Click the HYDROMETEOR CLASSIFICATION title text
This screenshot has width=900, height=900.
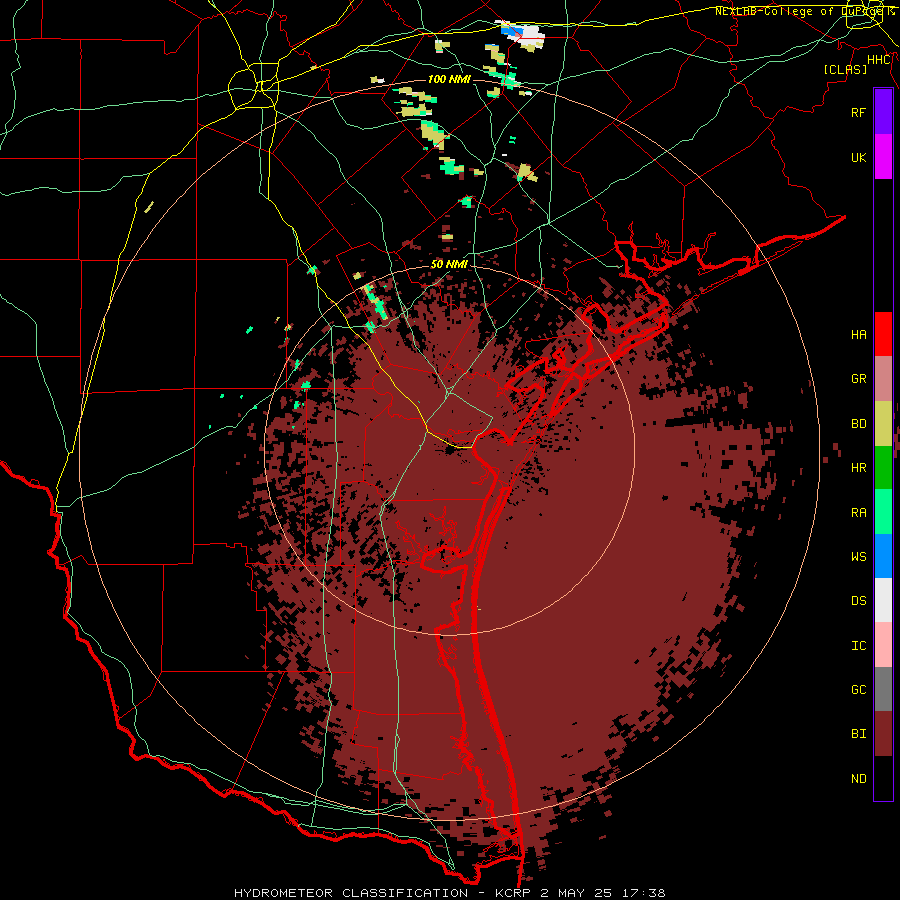click(351, 893)
